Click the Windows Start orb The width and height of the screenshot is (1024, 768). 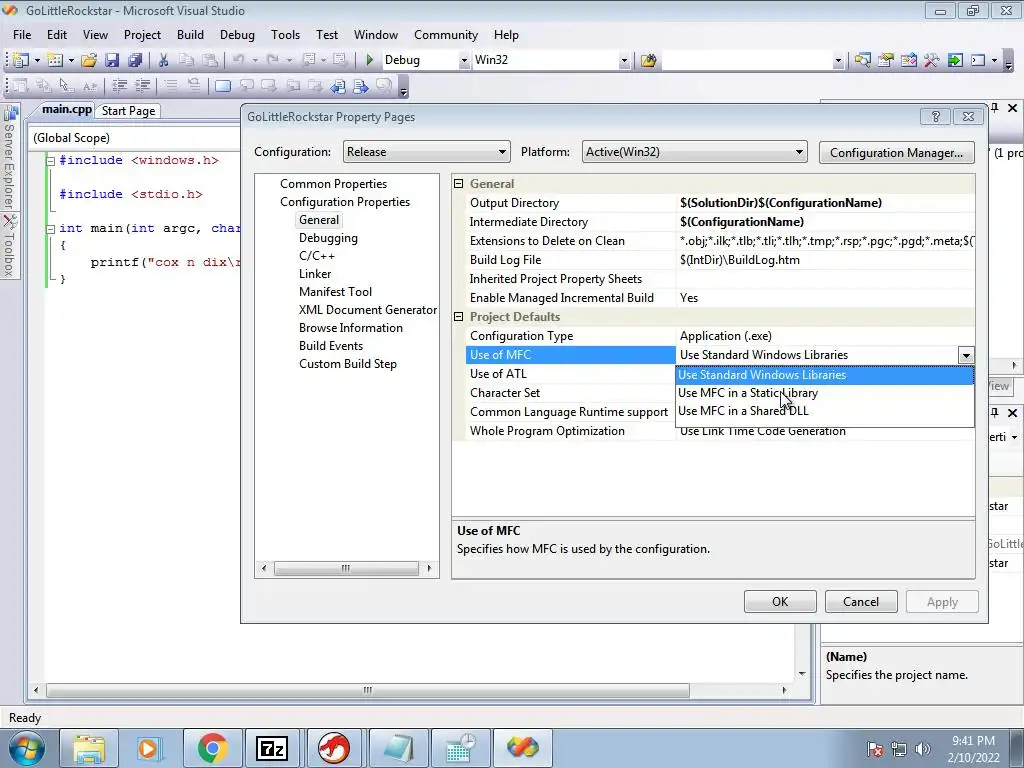pos(27,748)
